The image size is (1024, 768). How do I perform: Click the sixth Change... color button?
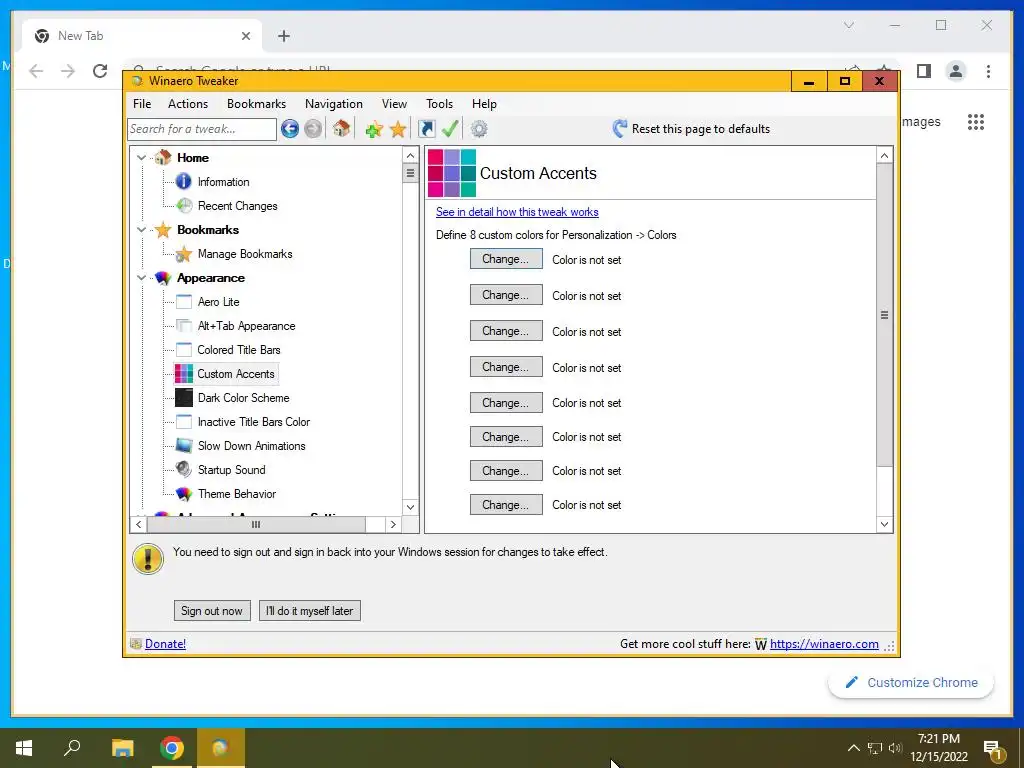click(506, 437)
